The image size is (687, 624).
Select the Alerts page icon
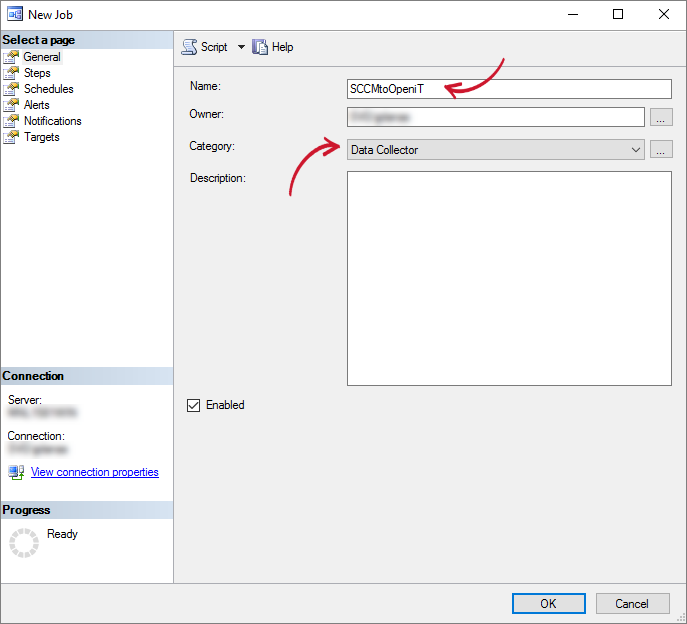coord(12,105)
